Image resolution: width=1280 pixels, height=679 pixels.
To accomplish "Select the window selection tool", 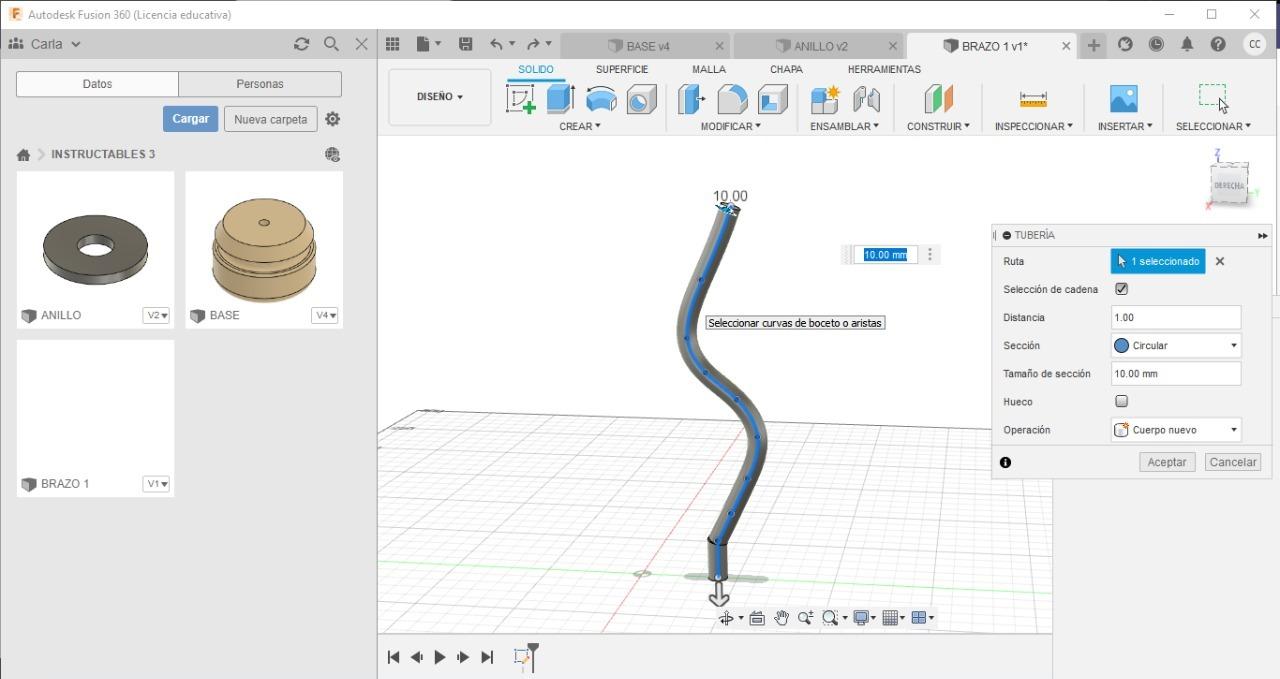I will [x=1213, y=97].
